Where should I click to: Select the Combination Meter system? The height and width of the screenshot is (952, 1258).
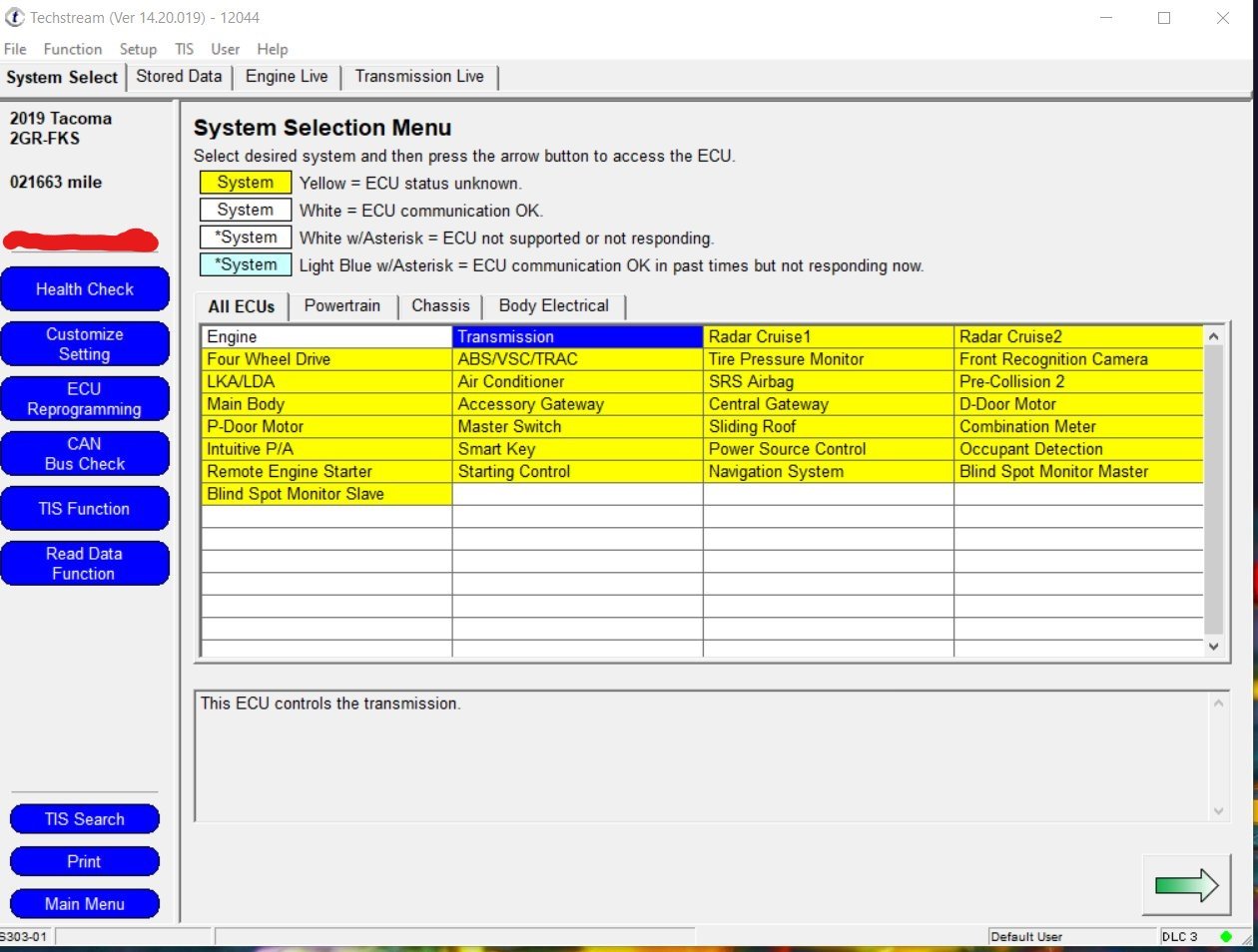point(1079,427)
